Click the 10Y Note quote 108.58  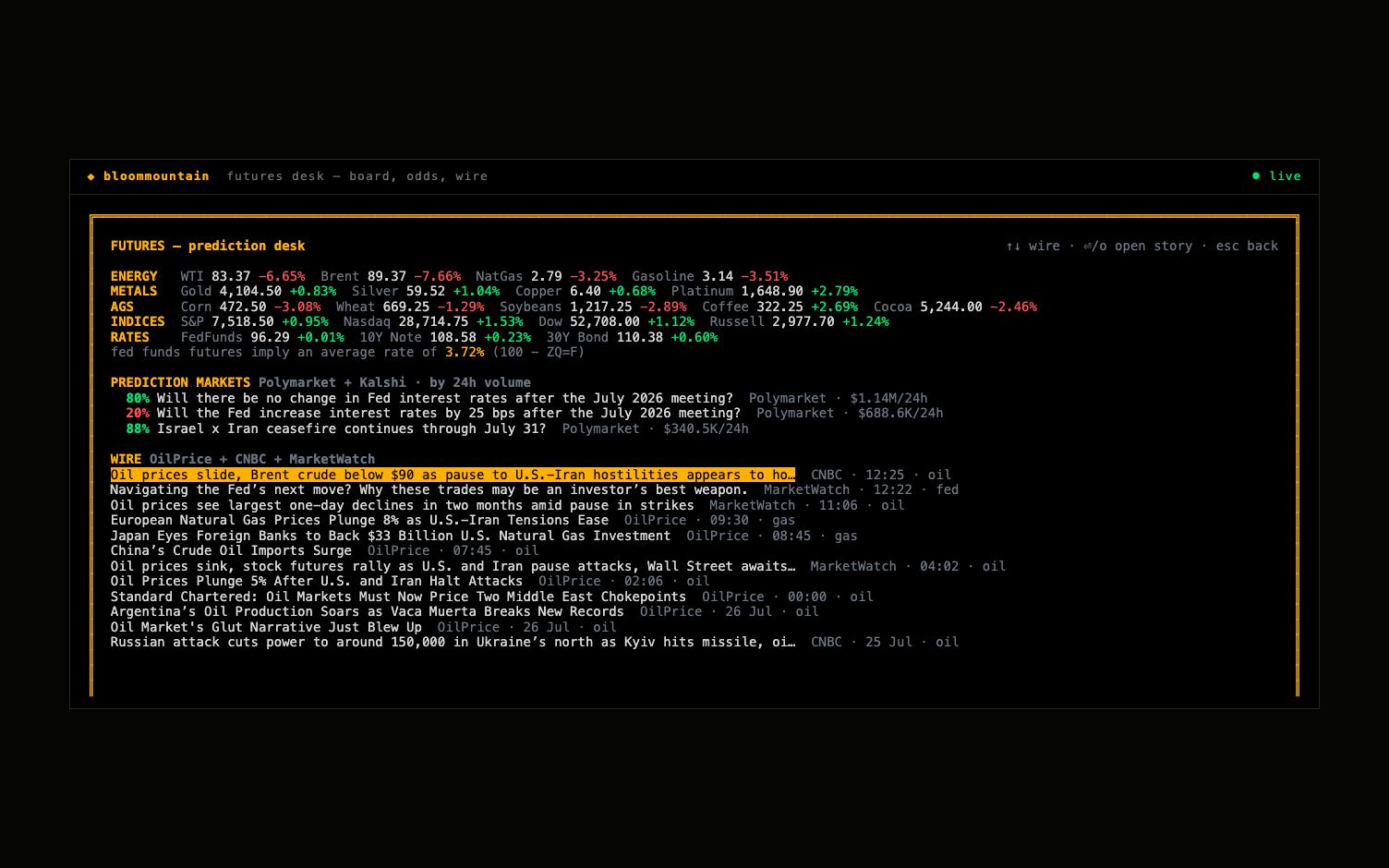pyautogui.click(x=453, y=337)
